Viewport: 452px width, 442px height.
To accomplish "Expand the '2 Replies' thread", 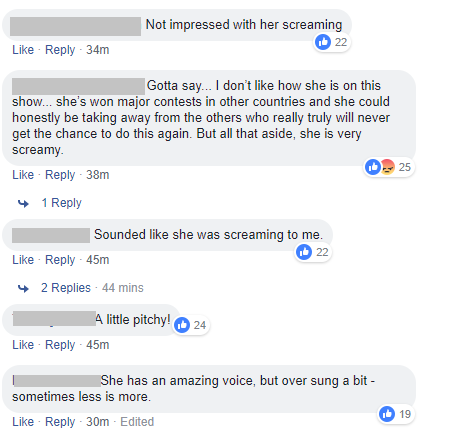I will tap(66, 288).
